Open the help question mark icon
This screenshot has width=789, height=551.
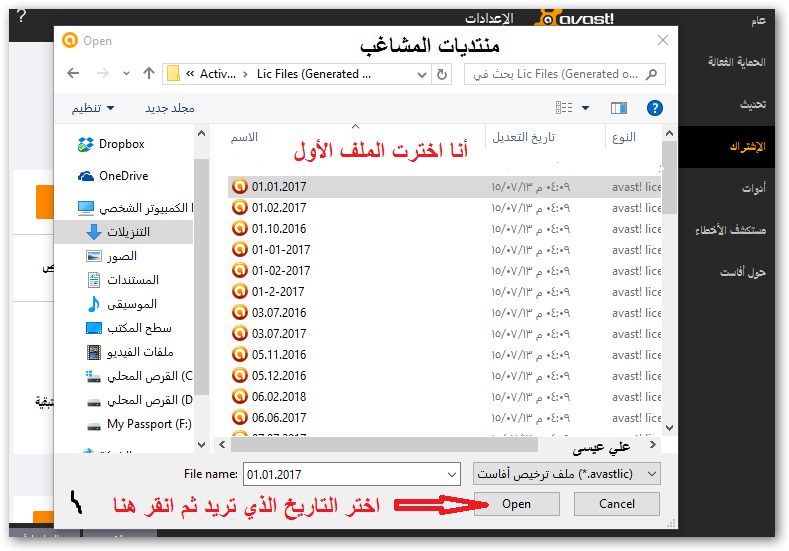(655, 107)
